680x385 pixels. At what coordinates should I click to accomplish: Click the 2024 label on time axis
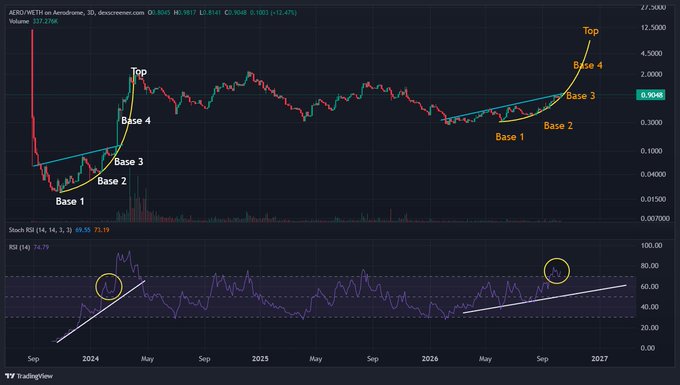90,359
